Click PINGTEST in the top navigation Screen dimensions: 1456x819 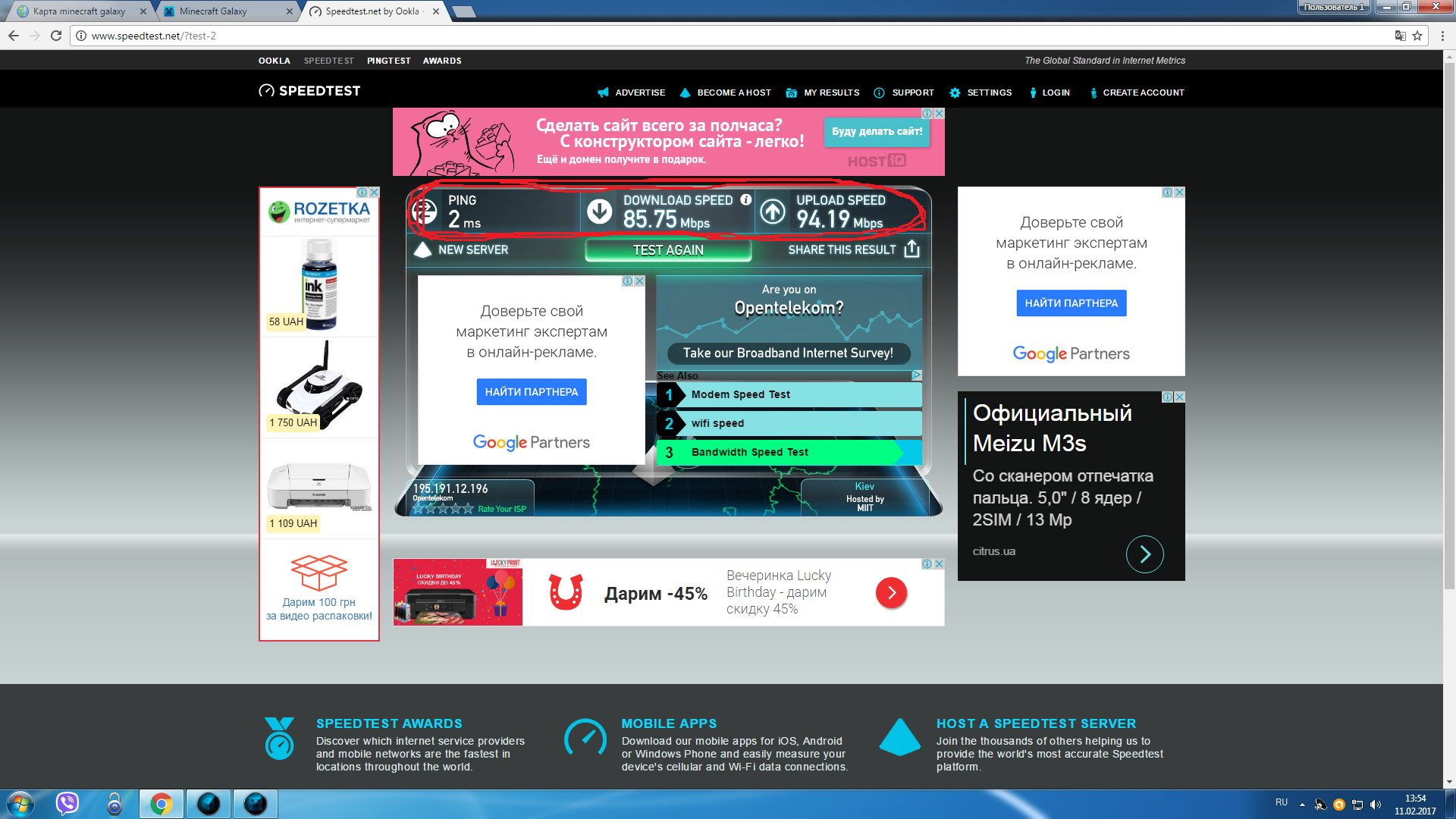389,61
